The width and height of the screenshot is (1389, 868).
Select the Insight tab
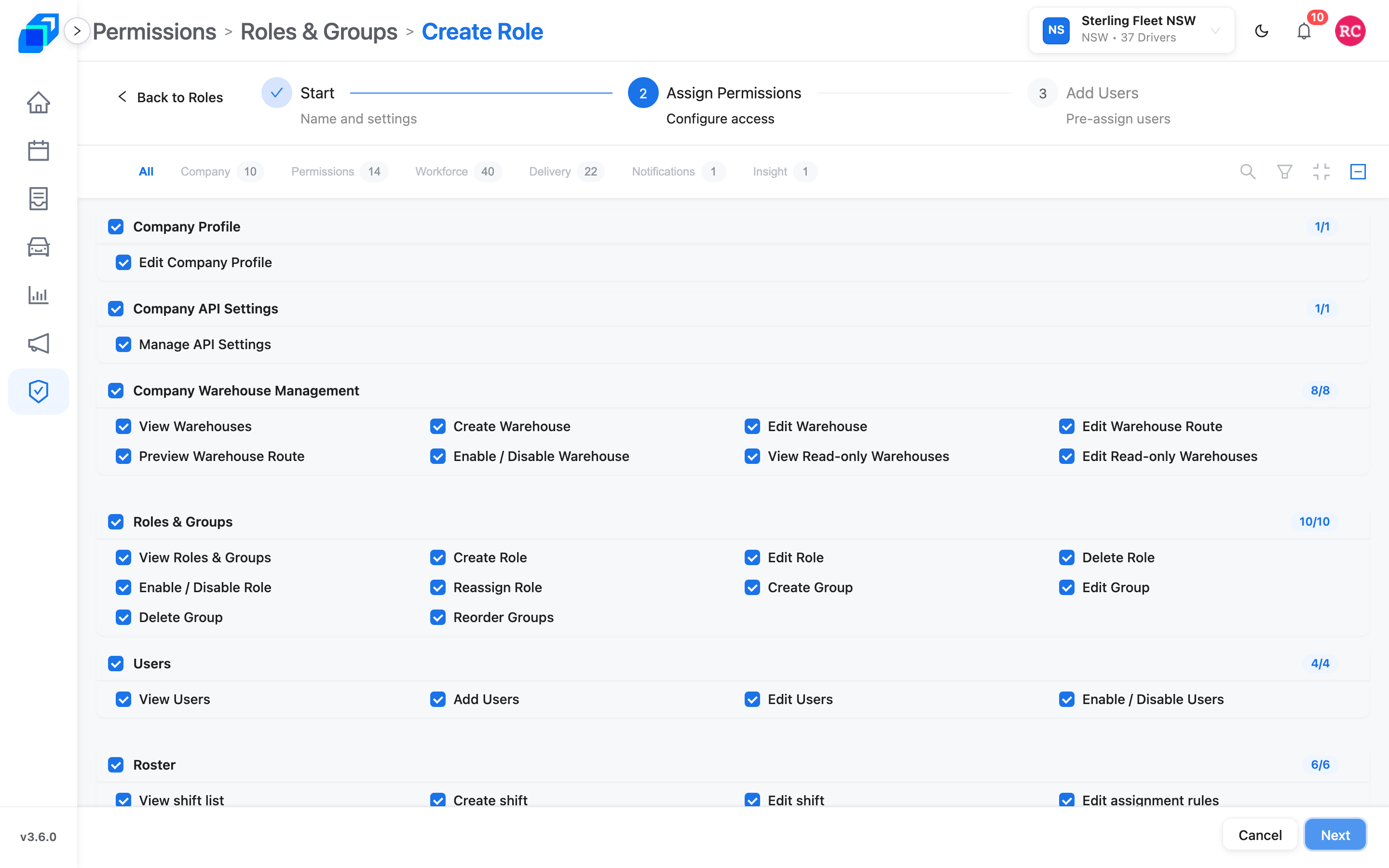[785, 172]
